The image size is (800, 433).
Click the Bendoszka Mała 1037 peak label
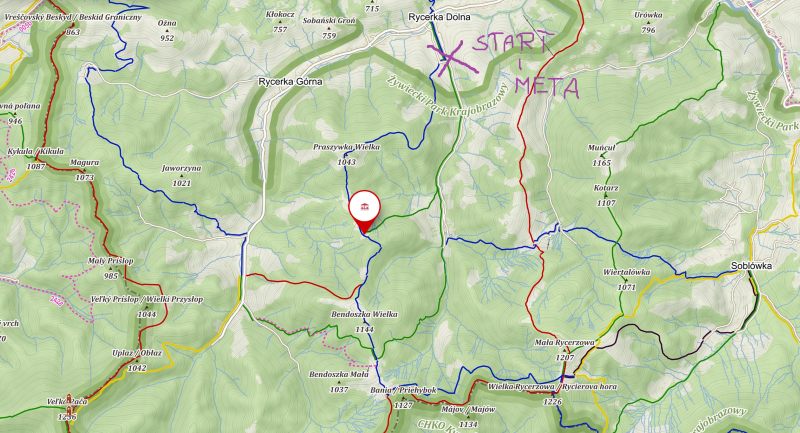[x=339, y=381]
